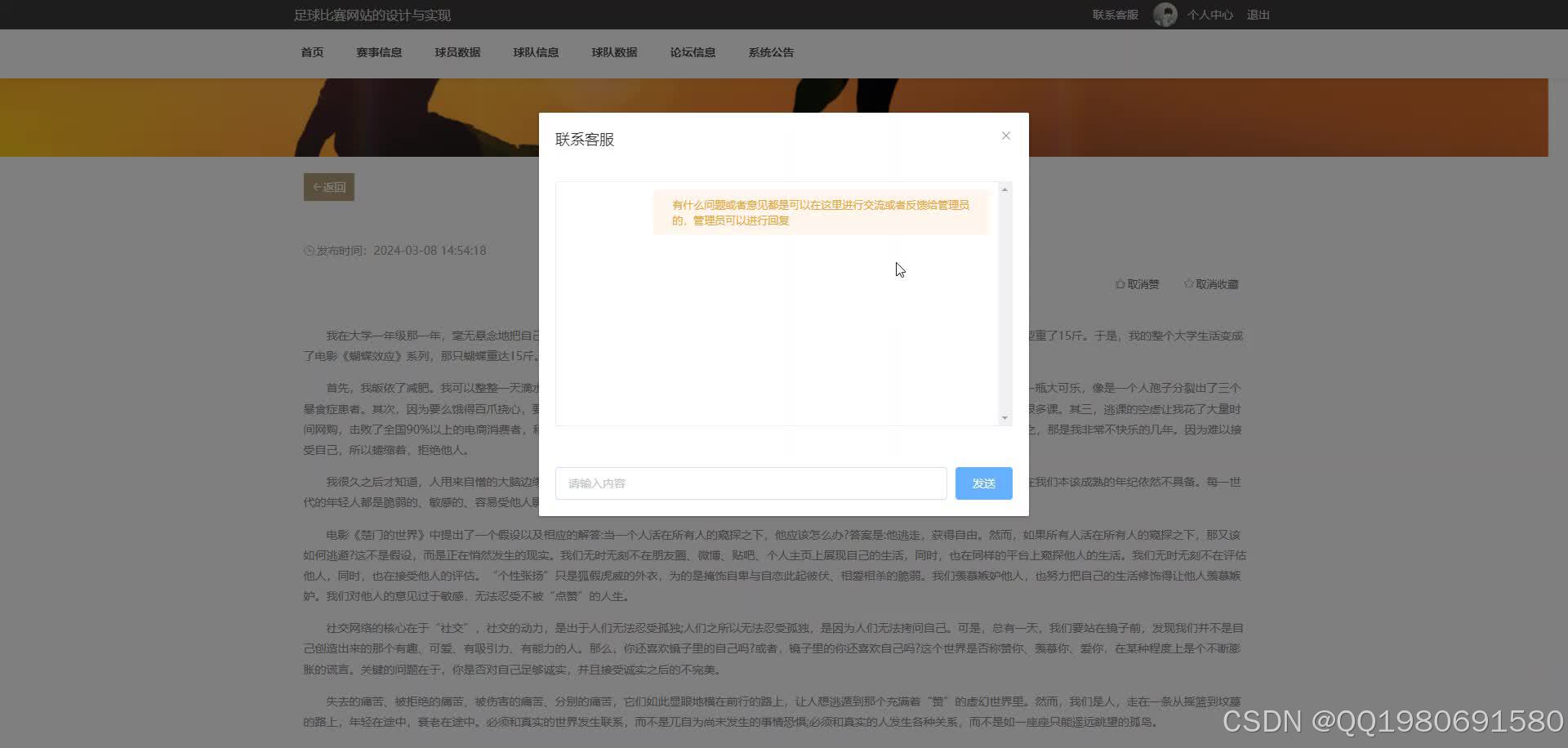Screen dimensions: 1568x748
Task: Click the thumbs-up icon beside 取消赞
Action: pyautogui.click(x=1119, y=283)
